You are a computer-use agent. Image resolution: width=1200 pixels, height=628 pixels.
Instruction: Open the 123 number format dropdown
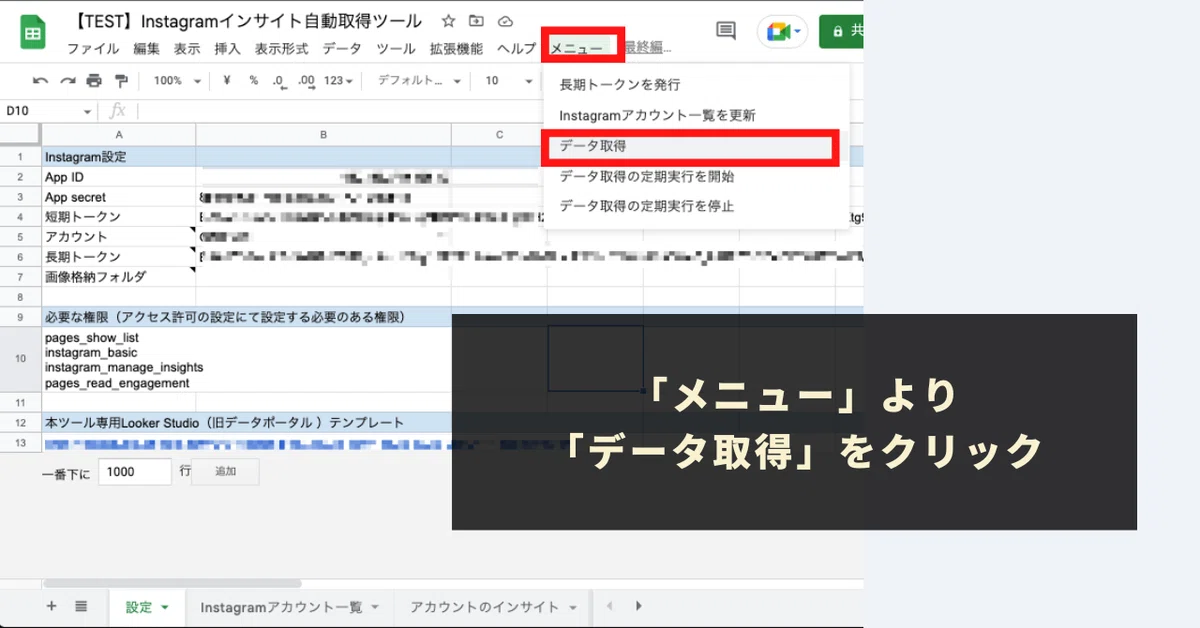click(338, 81)
